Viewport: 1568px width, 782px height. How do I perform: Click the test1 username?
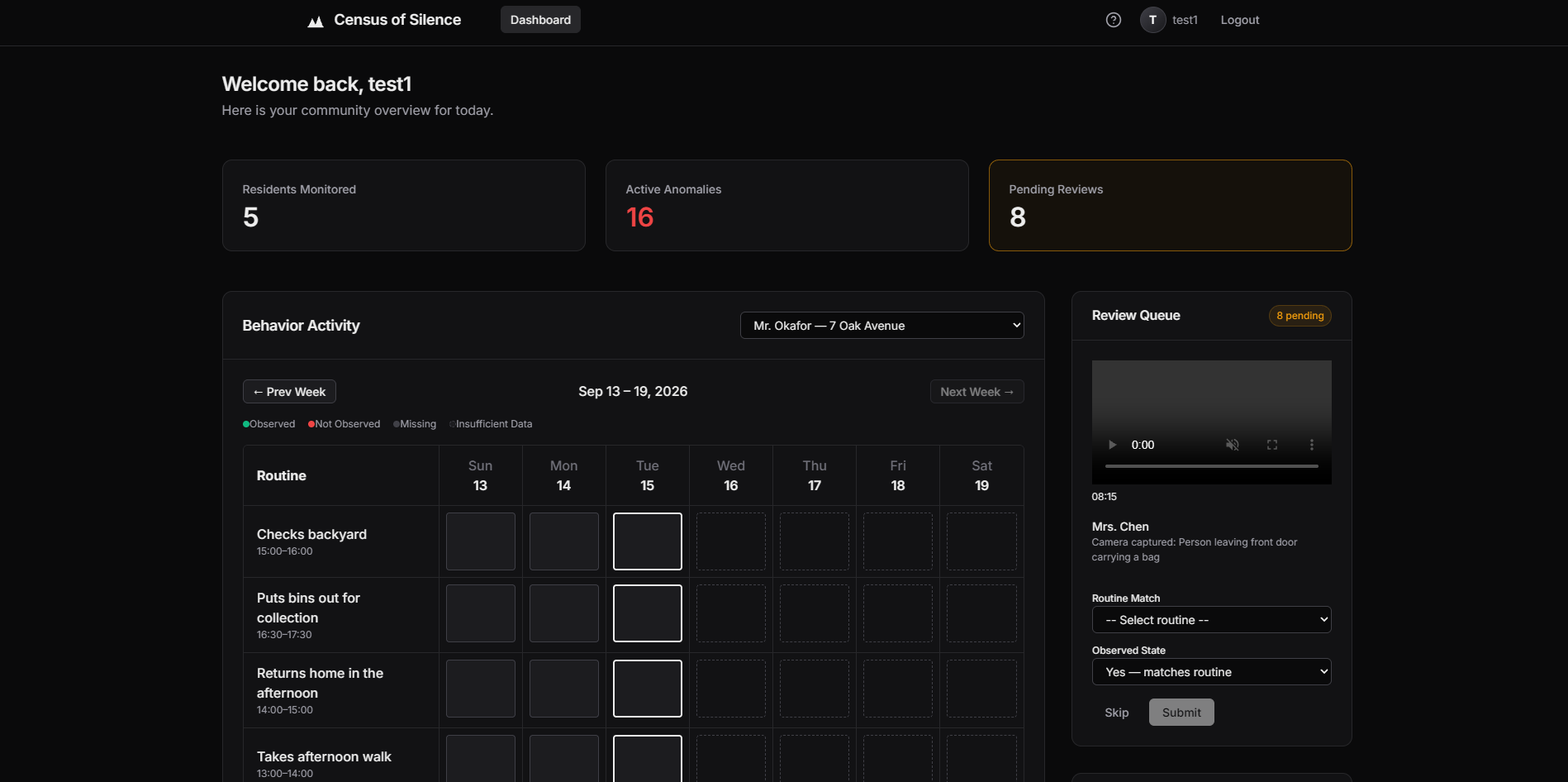pyautogui.click(x=1185, y=20)
